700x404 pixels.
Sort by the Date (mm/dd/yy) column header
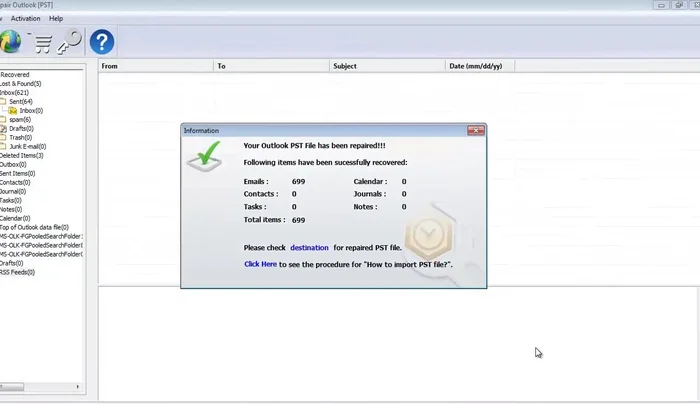[x=480, y=66]
